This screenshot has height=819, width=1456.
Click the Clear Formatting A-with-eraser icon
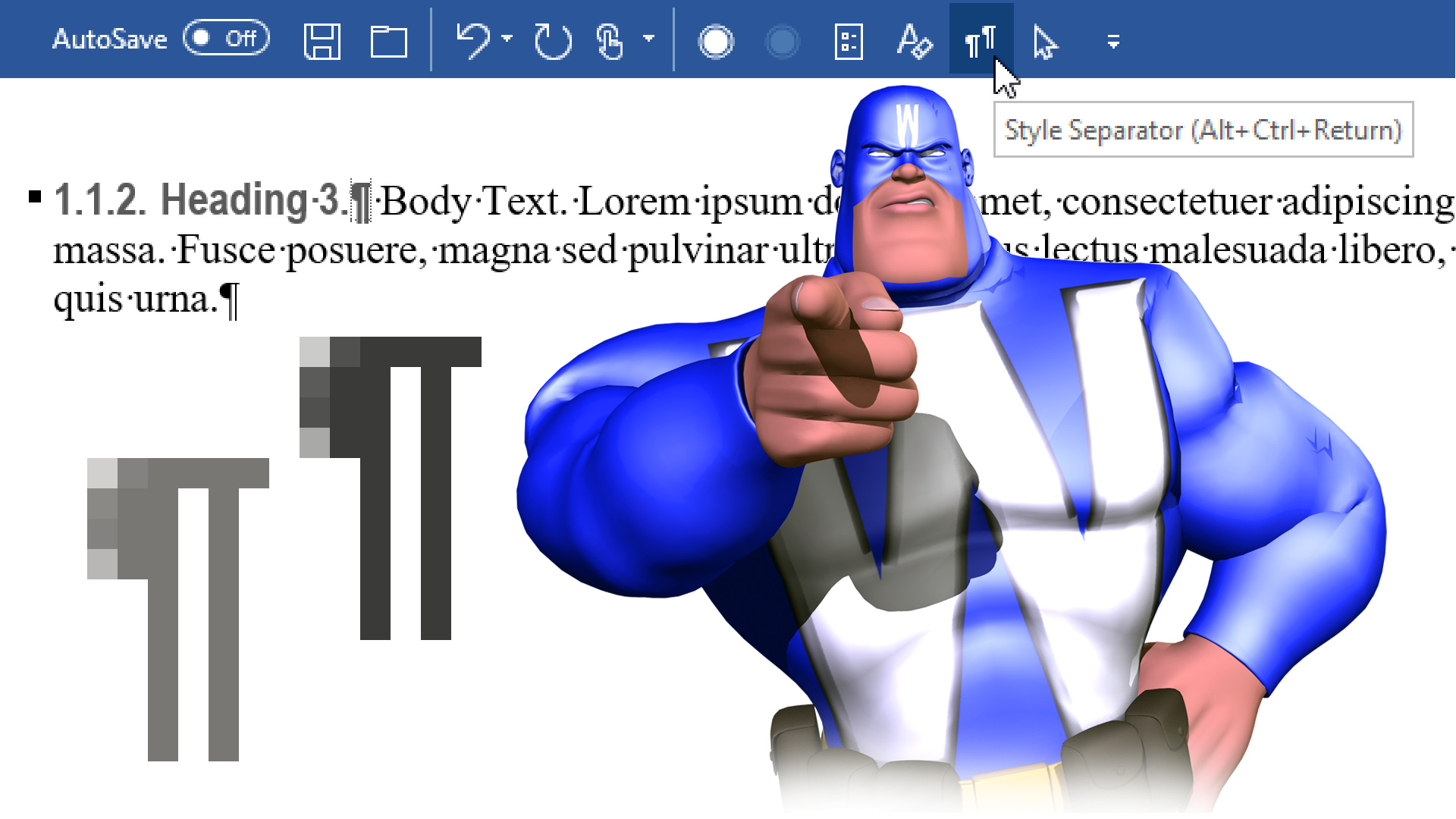tap(914, 41)
